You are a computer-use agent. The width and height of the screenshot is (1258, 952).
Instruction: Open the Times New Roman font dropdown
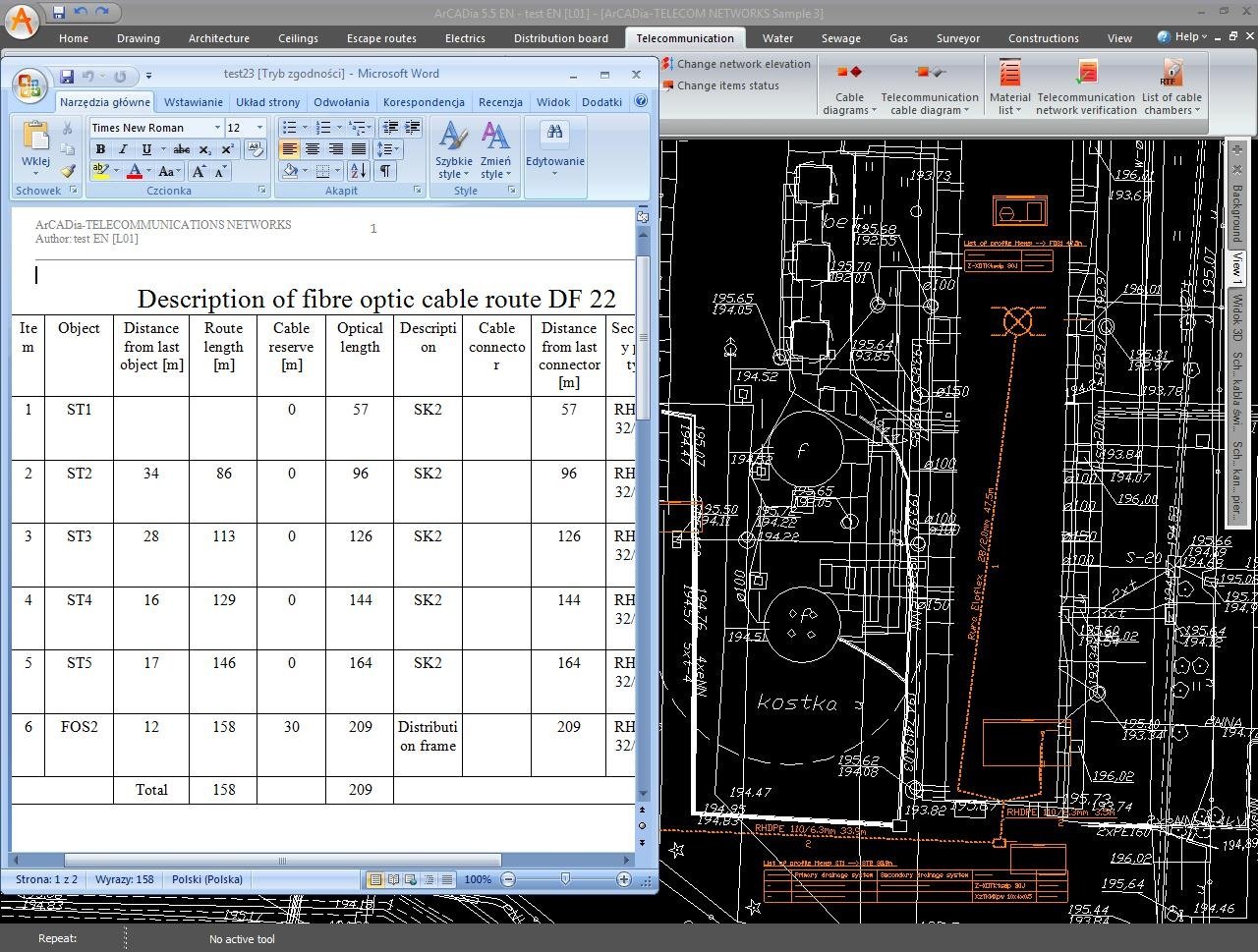click(x=217, y=128)
